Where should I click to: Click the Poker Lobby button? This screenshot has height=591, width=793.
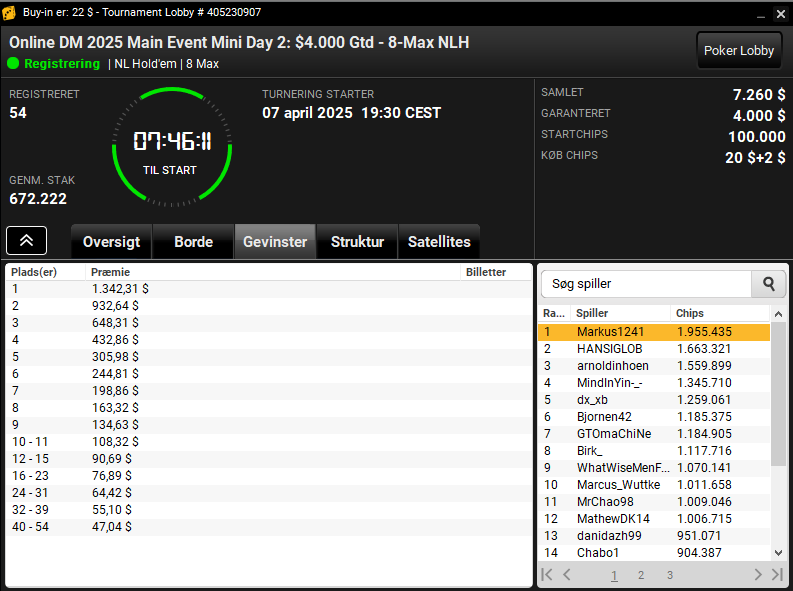point(739,51)
